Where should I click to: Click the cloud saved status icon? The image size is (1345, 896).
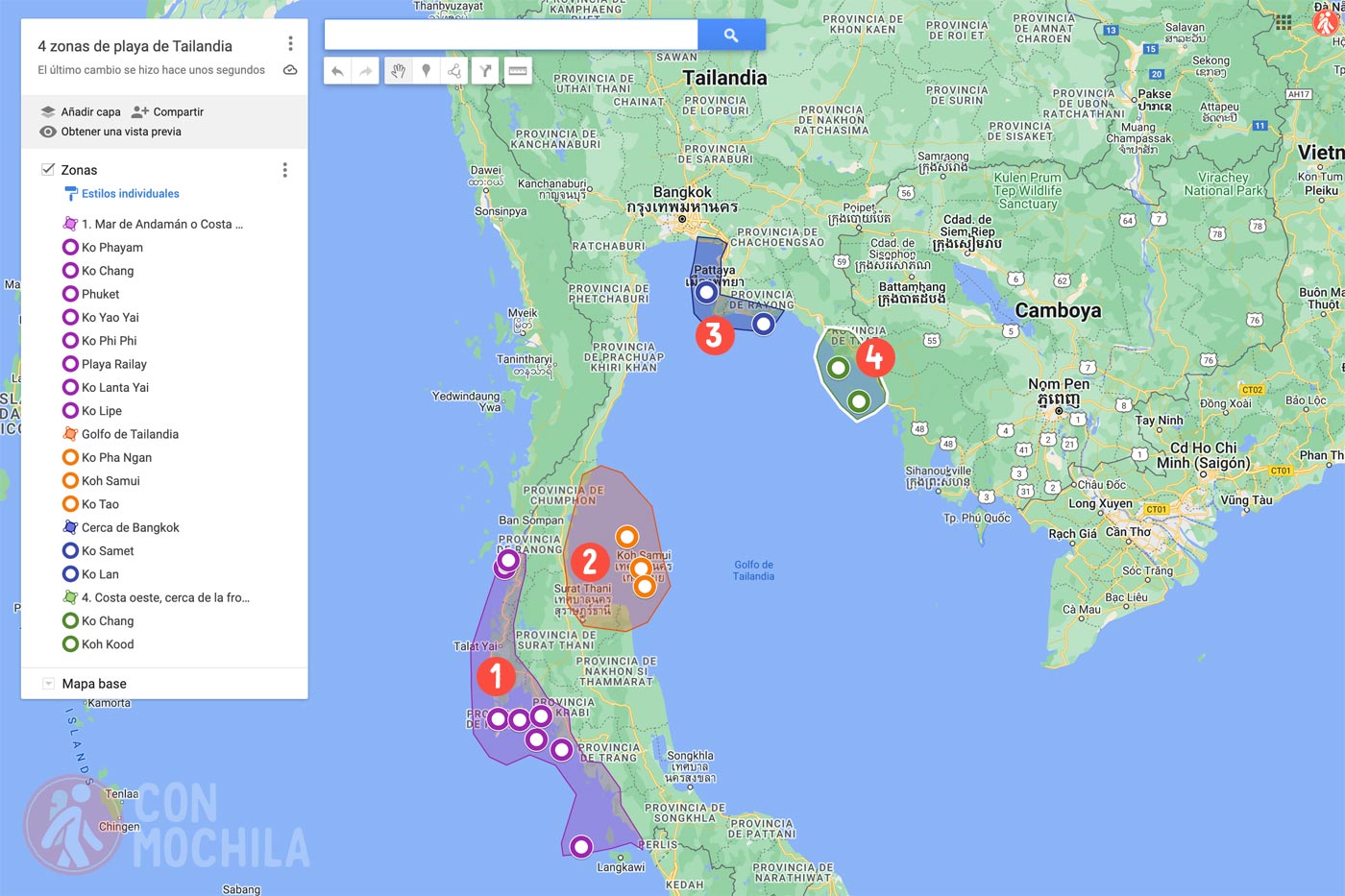(290, 70)
